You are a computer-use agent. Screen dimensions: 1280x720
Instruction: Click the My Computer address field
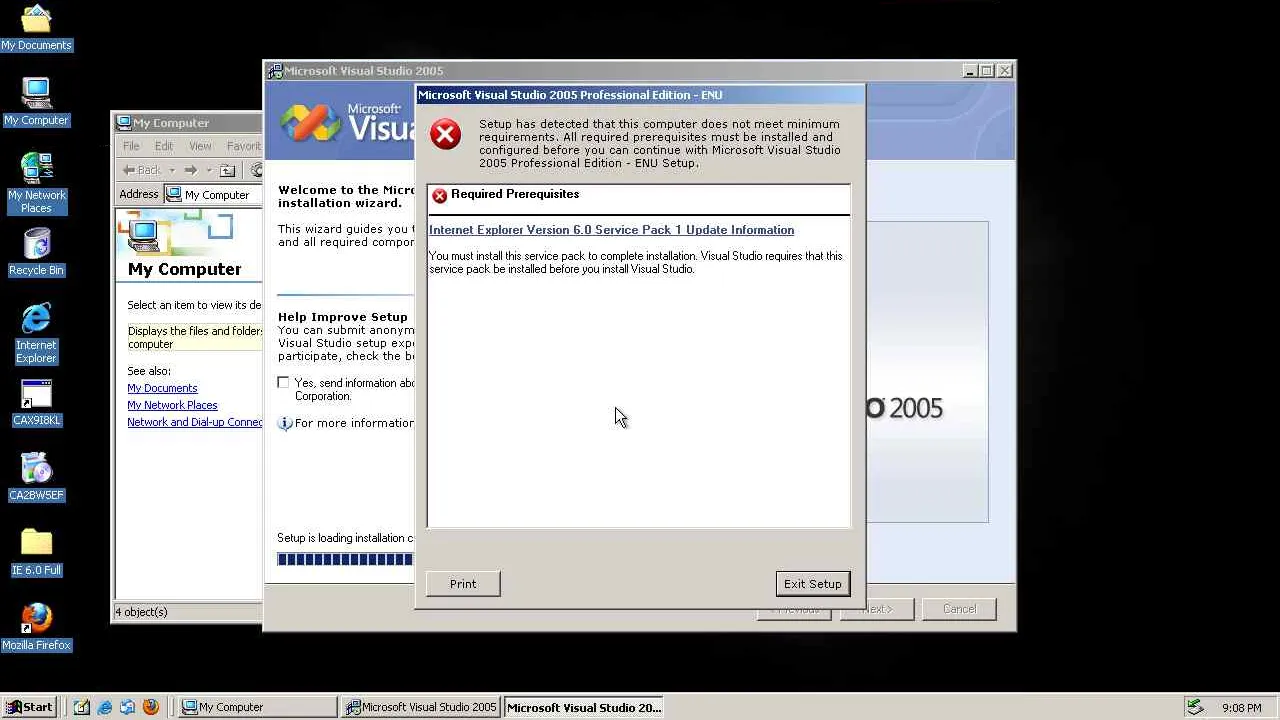coord(213,195)
